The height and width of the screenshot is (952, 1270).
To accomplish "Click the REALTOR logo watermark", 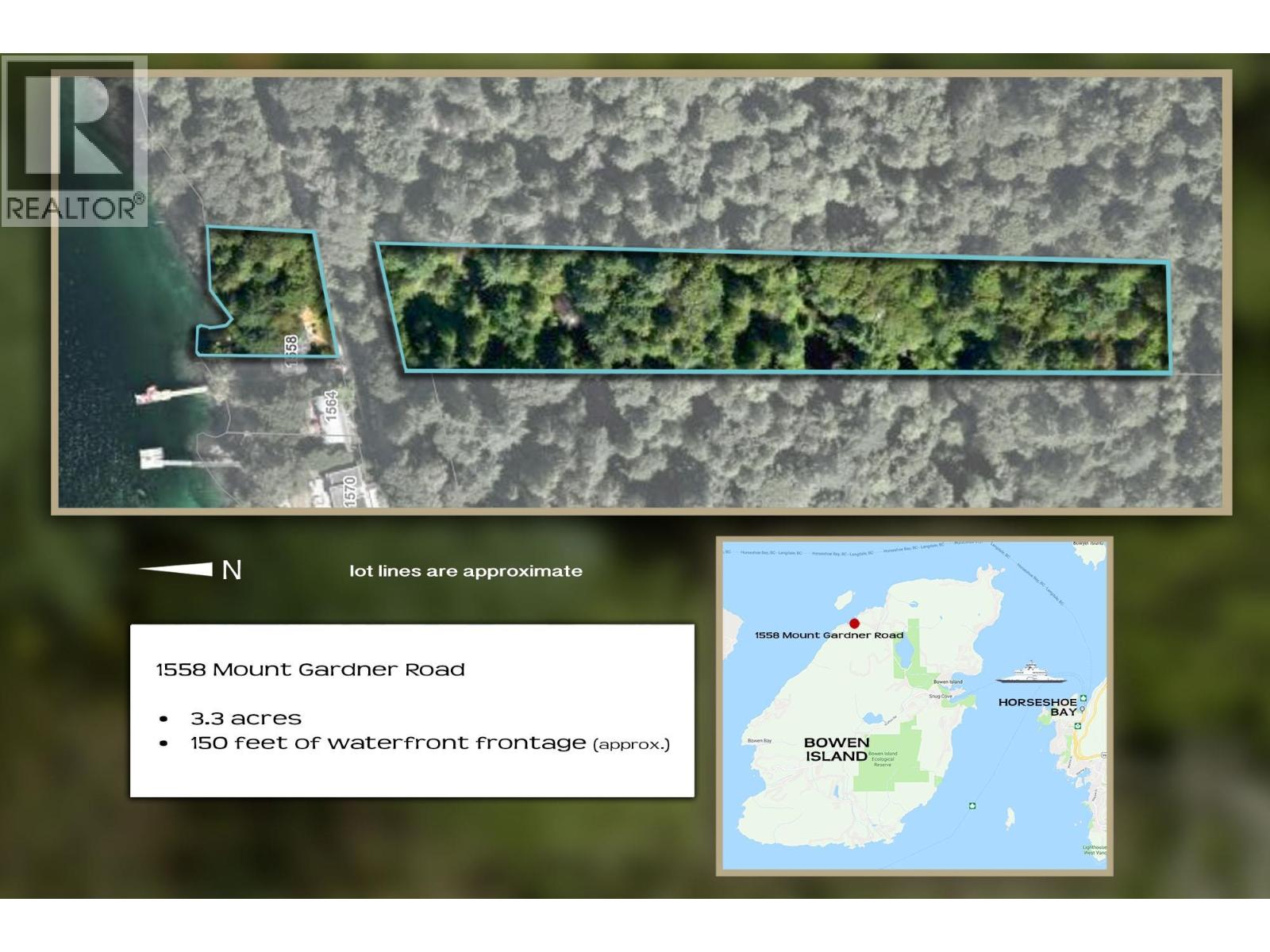I will (74, 140).
